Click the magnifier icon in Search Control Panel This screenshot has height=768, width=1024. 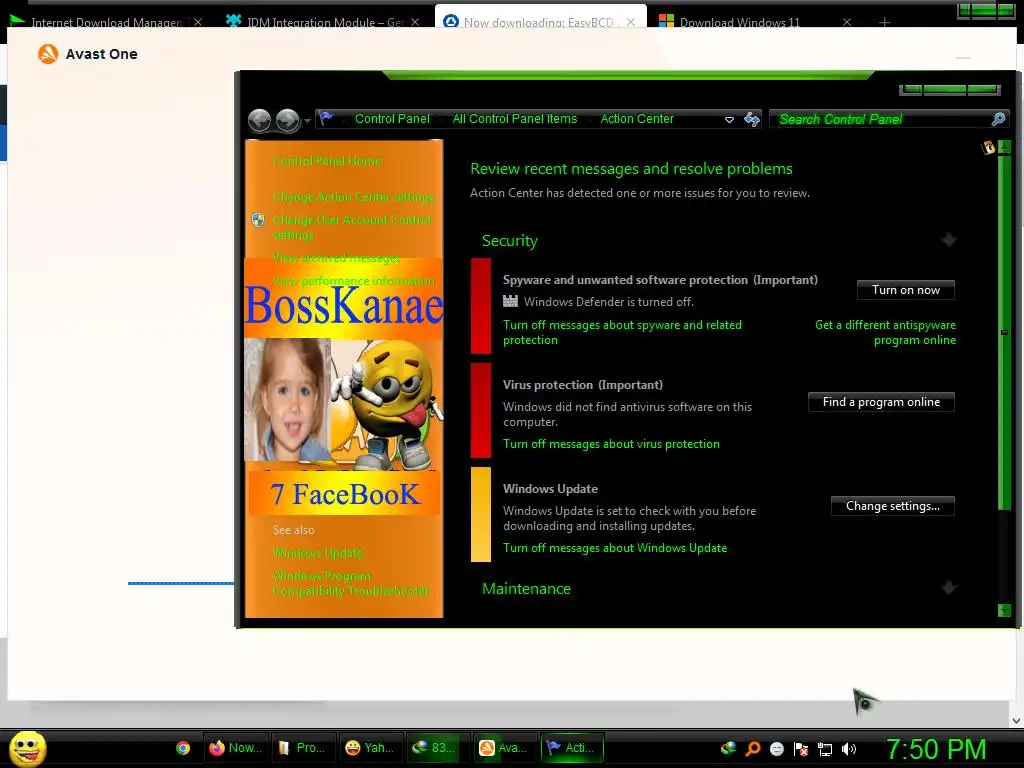pyautogui.click(x=998, y=119)
